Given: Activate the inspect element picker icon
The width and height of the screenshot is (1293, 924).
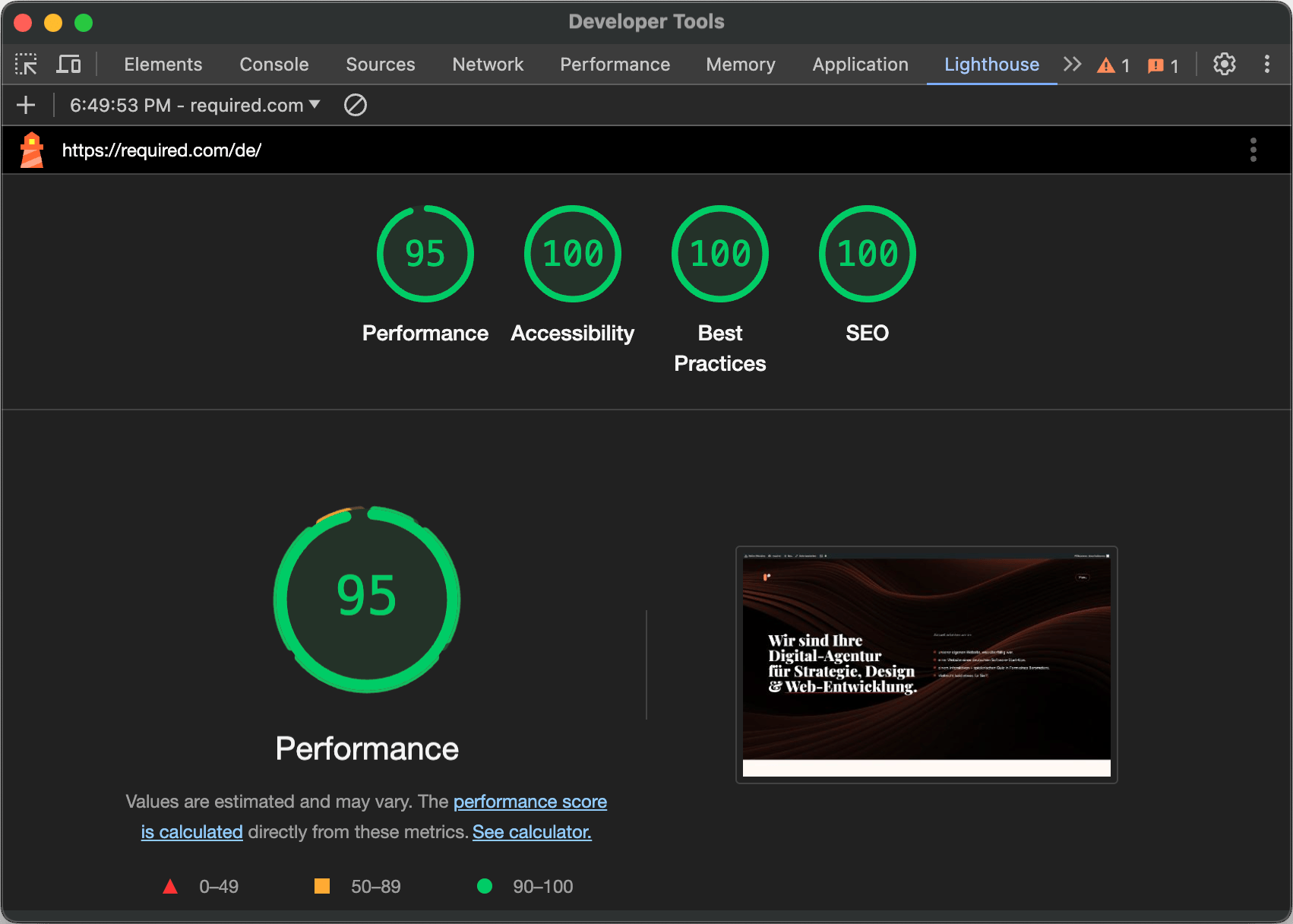Looking at the screenshot, I should 26,65.
